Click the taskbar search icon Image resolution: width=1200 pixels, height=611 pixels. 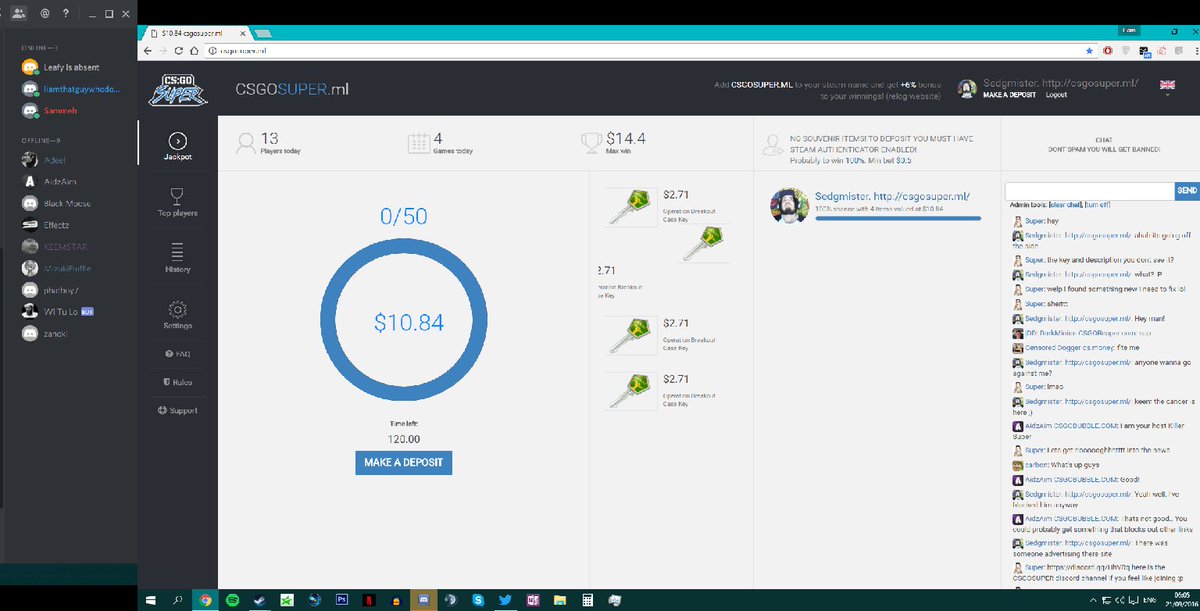(178, 600)
